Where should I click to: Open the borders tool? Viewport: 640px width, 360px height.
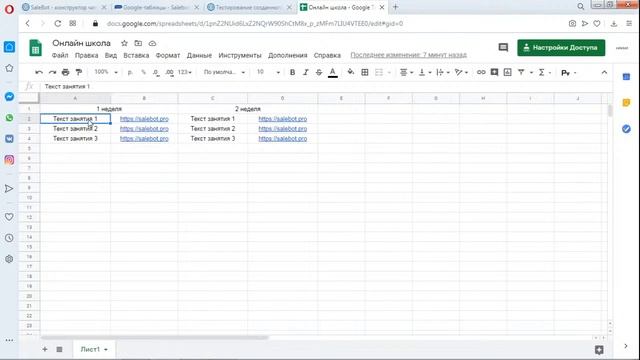pos(365,72)
